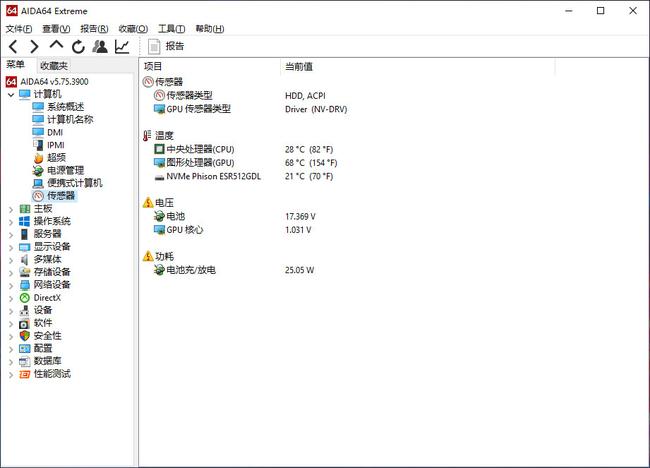Expand the 存储设备 tree node
The image size is (650, 468).
[x=11, y=273]
